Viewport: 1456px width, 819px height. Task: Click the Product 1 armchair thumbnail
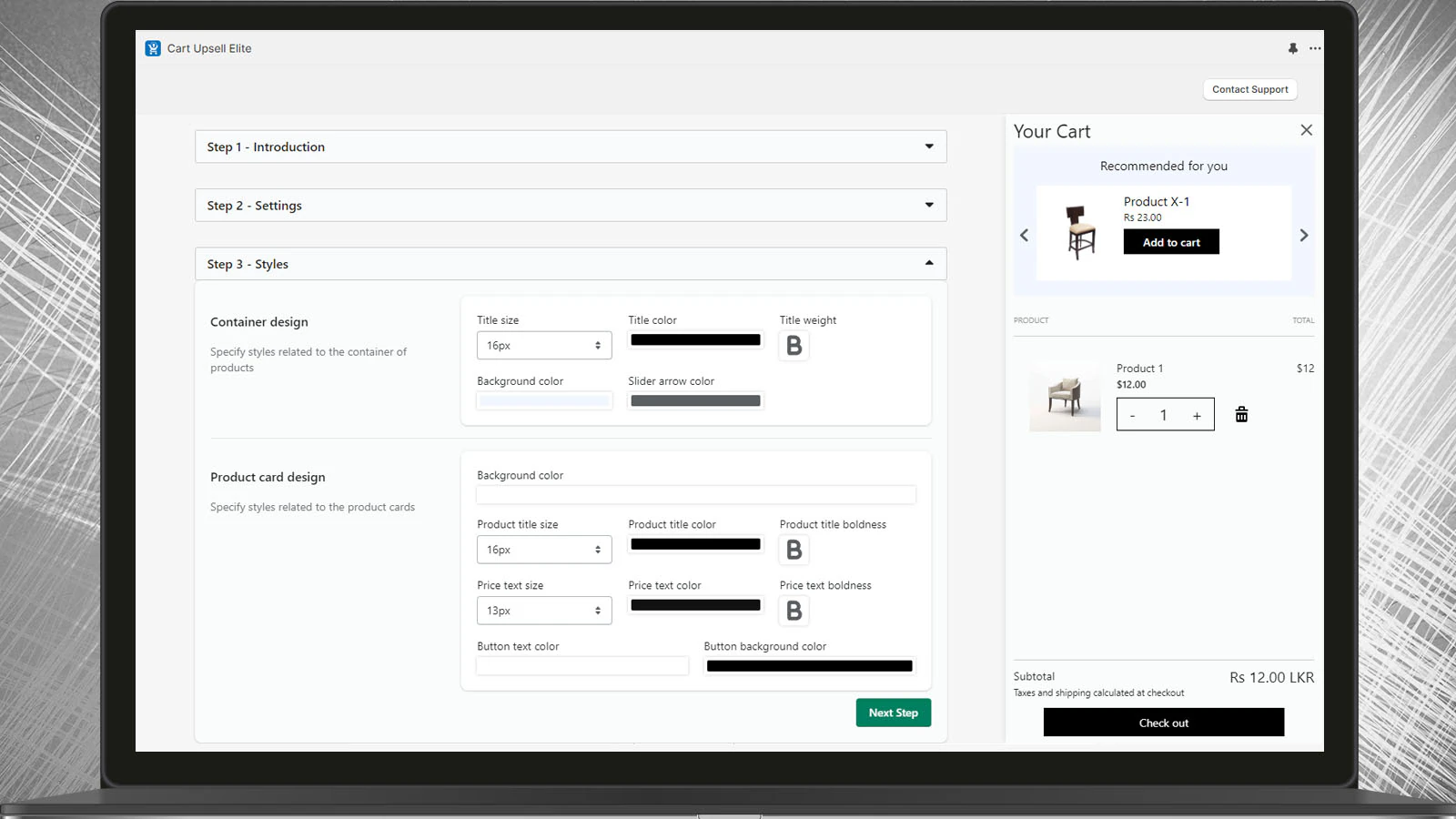click(x=1065, y=396)
